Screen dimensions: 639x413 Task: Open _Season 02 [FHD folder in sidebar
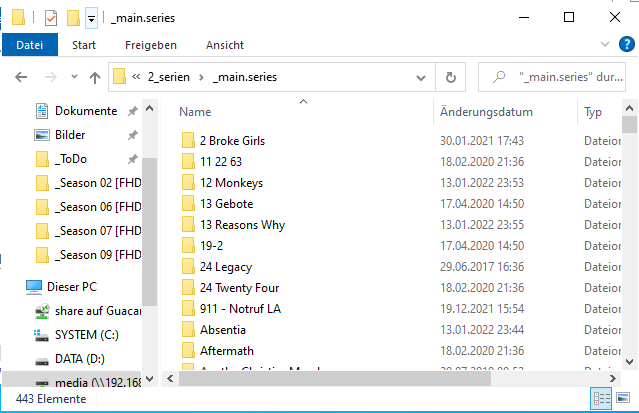tap(98, 183)
